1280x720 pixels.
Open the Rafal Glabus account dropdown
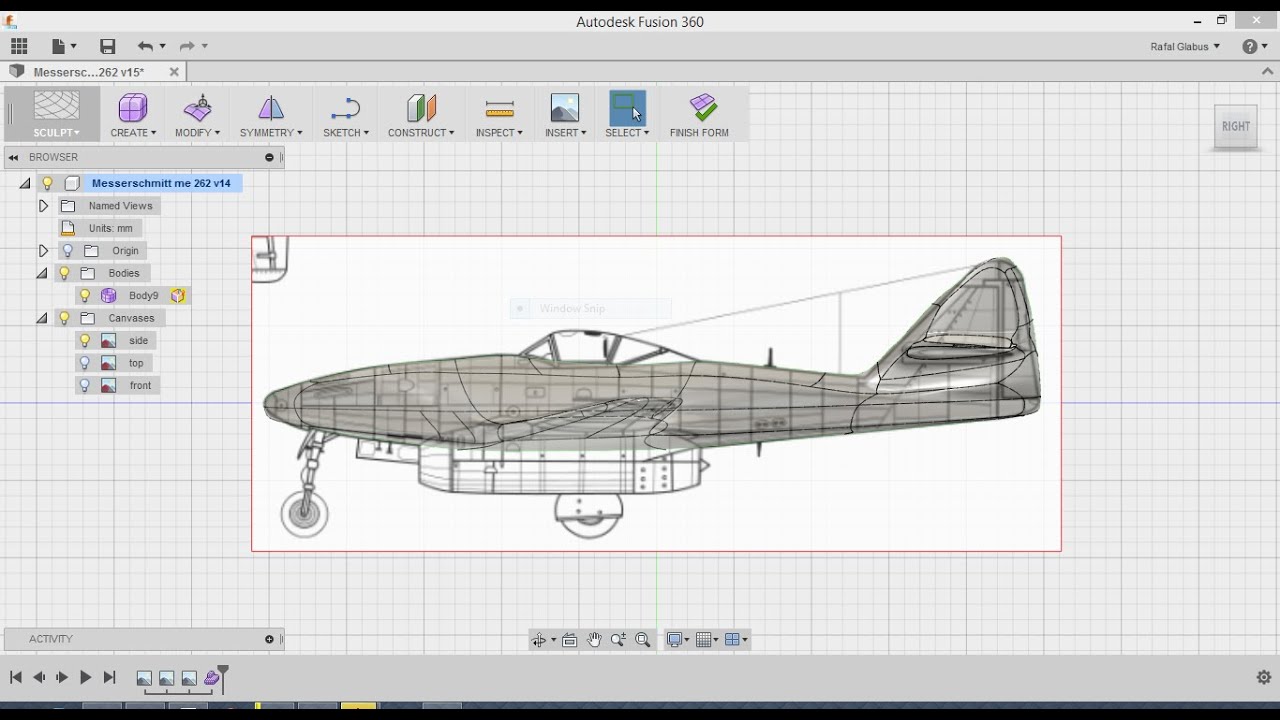(x=1186, y=46)
